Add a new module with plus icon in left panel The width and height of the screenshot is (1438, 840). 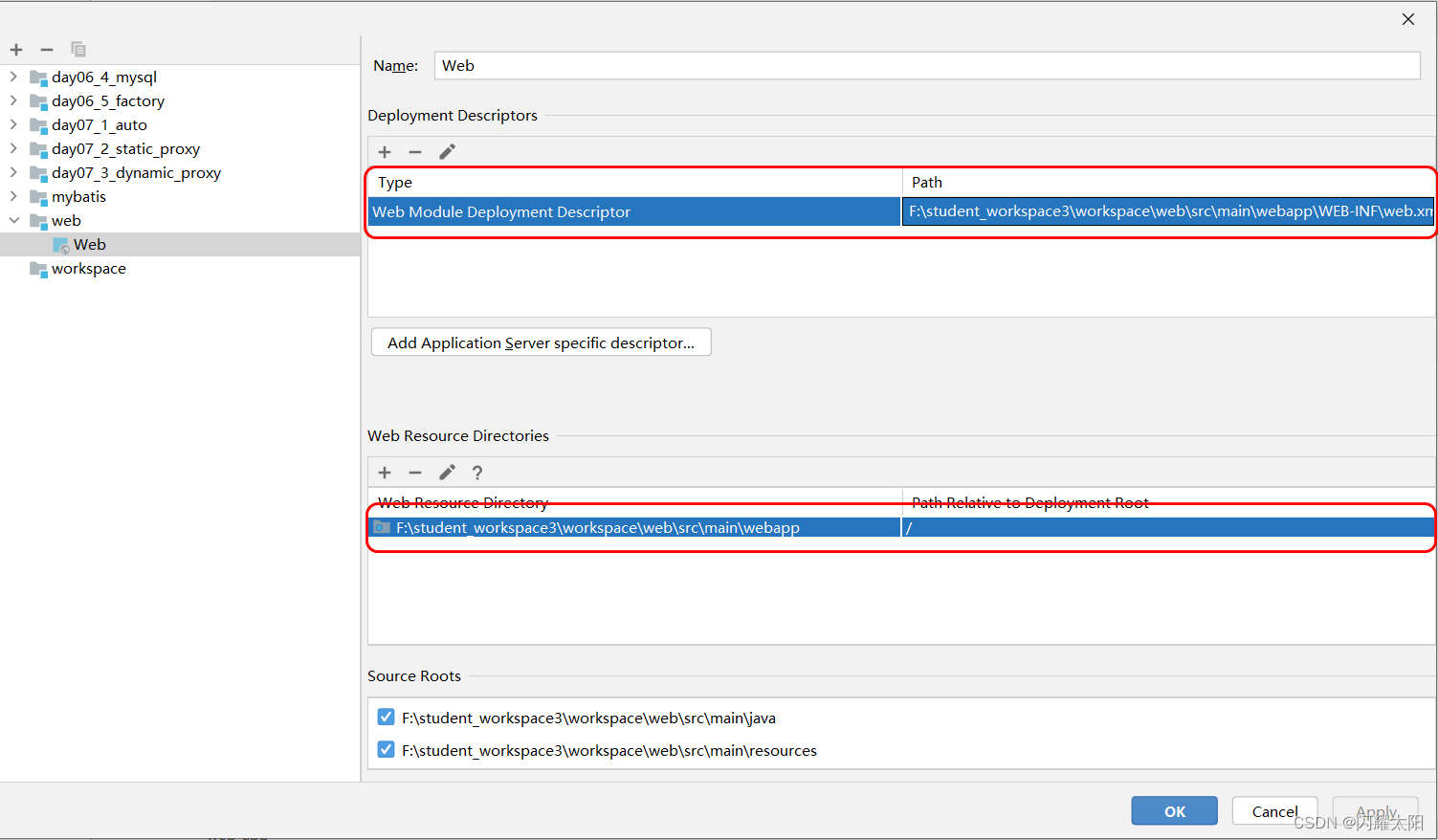pyautogui.click(x=16, y=50)
